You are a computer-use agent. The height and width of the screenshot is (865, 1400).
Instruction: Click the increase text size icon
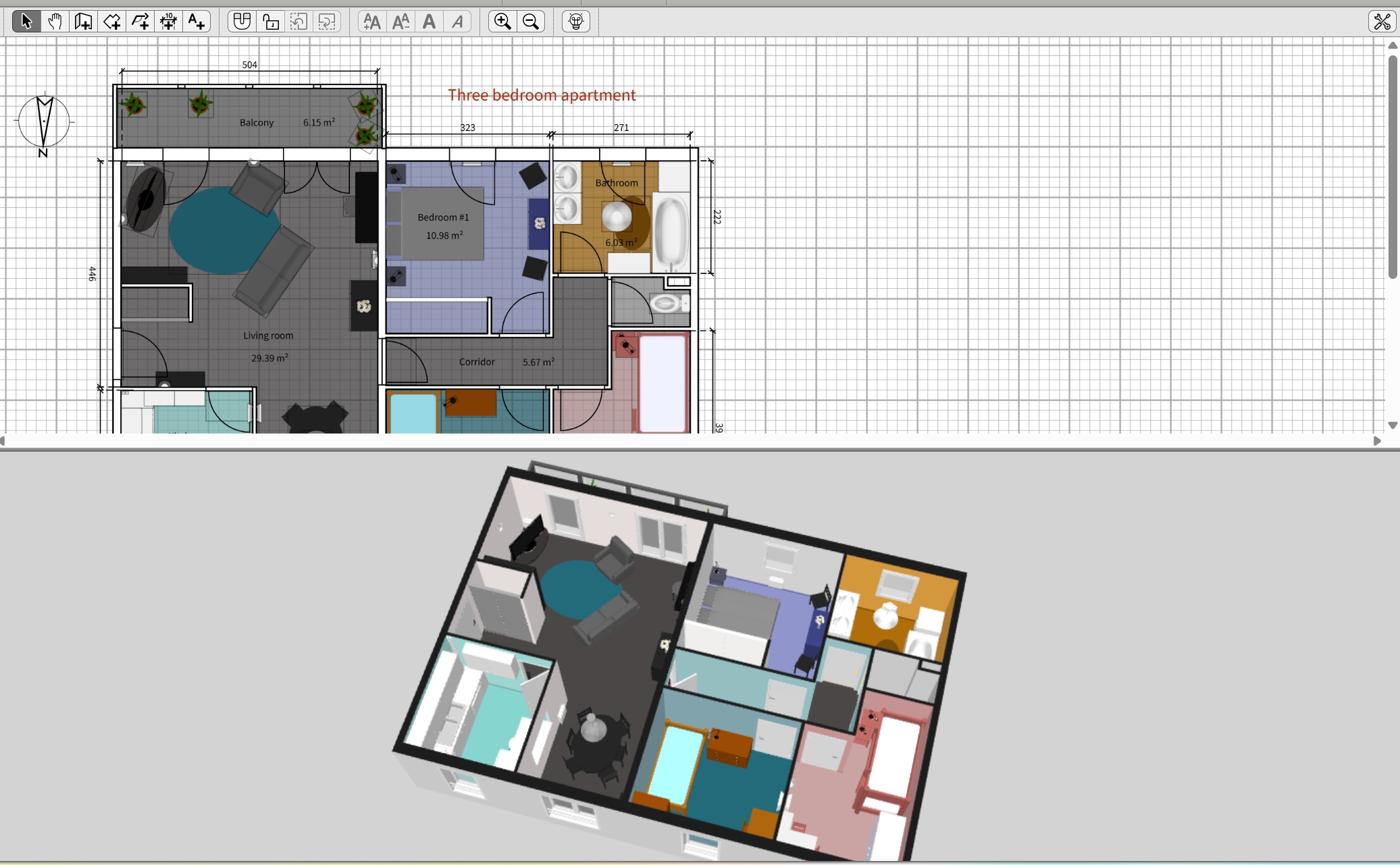click(x=372, y=22)
